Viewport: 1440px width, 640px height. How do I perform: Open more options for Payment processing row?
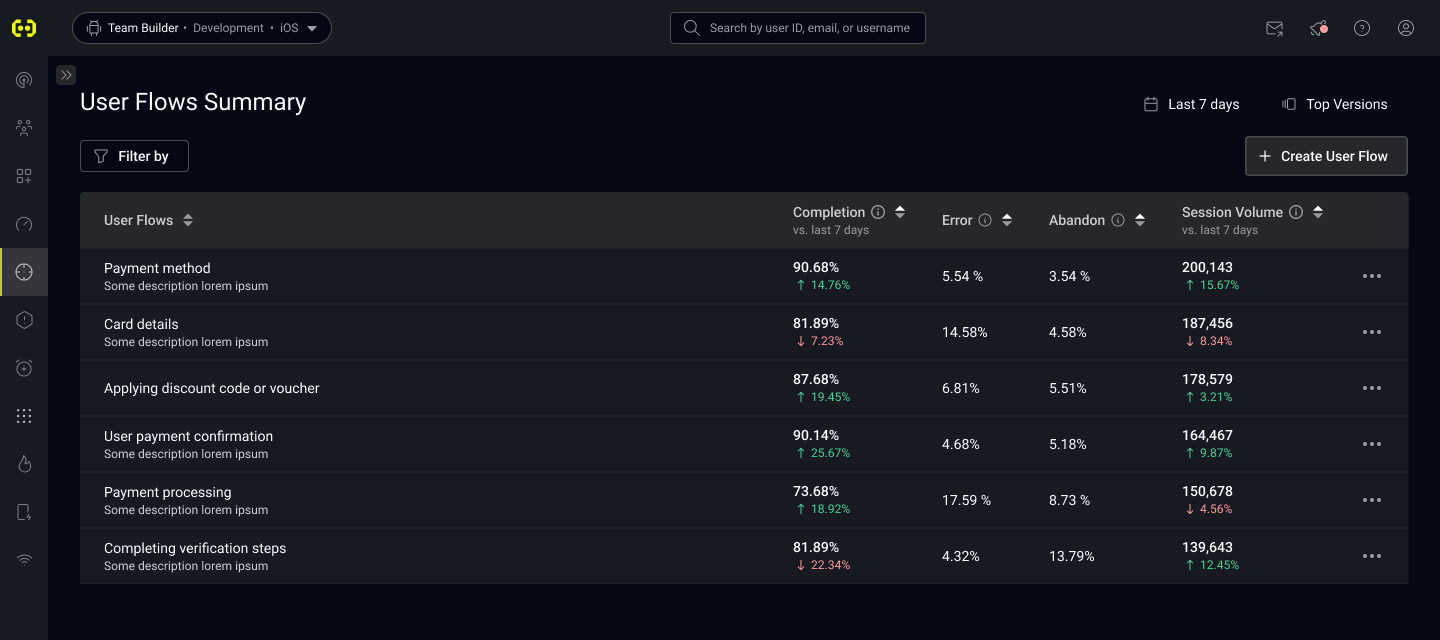[x=1372, y=500]
